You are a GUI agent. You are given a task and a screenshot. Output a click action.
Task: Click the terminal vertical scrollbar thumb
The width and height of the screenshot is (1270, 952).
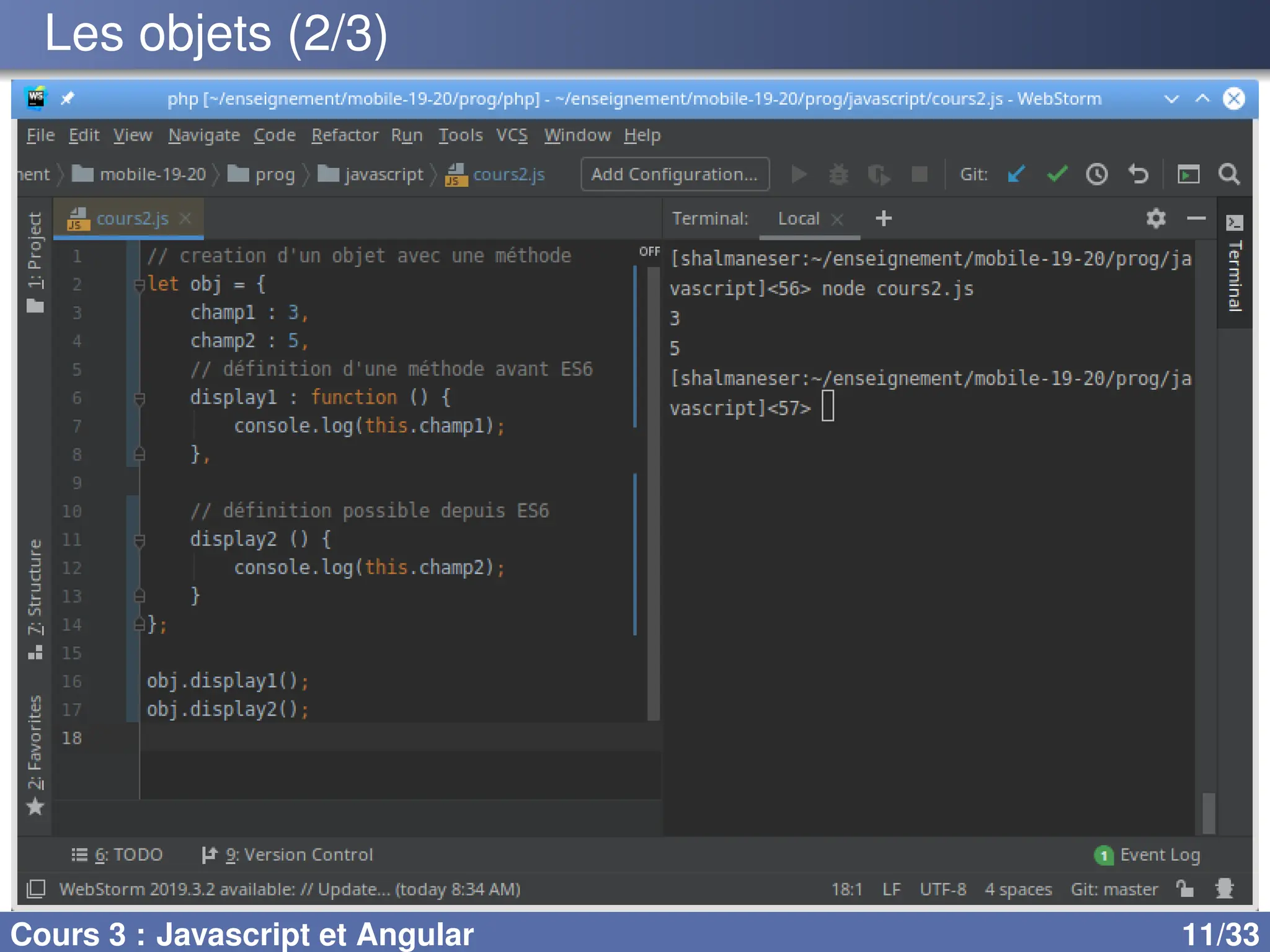1209,813
